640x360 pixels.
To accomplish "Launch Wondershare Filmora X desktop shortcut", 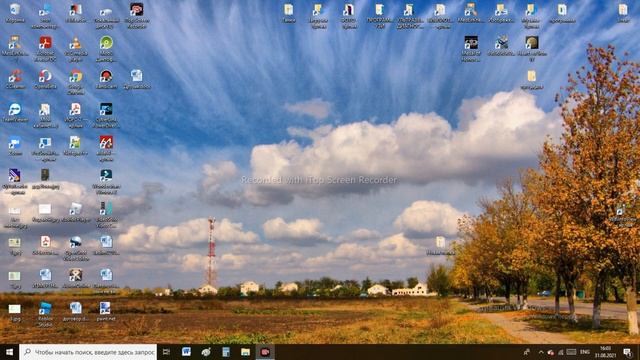I will 106,181.
